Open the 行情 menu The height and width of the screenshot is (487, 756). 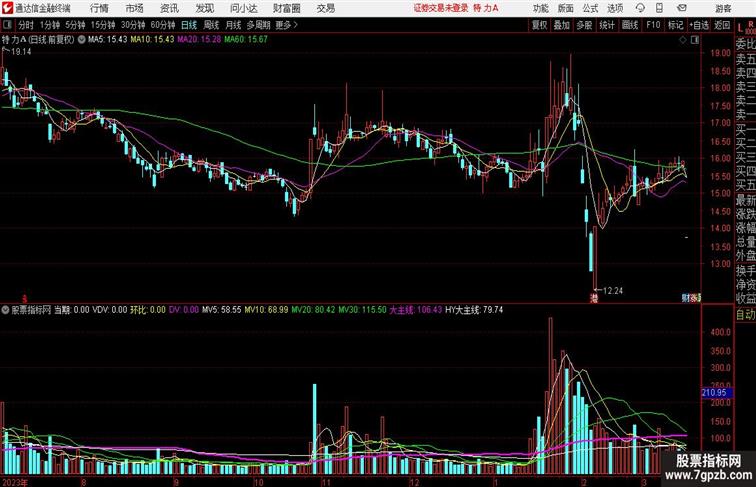[99, 8]
